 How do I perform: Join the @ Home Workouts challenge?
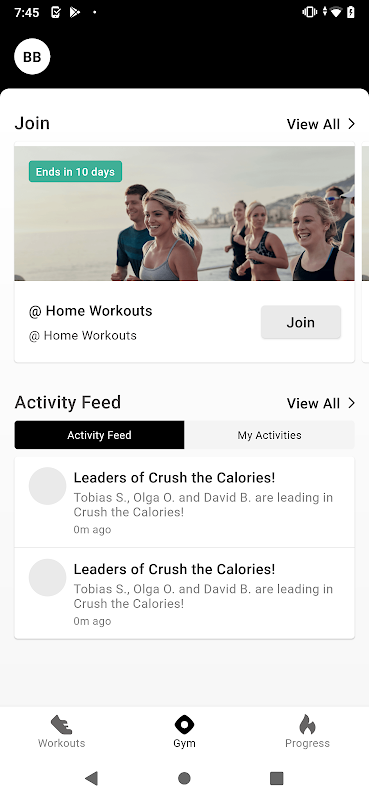(x=301, y=322)
